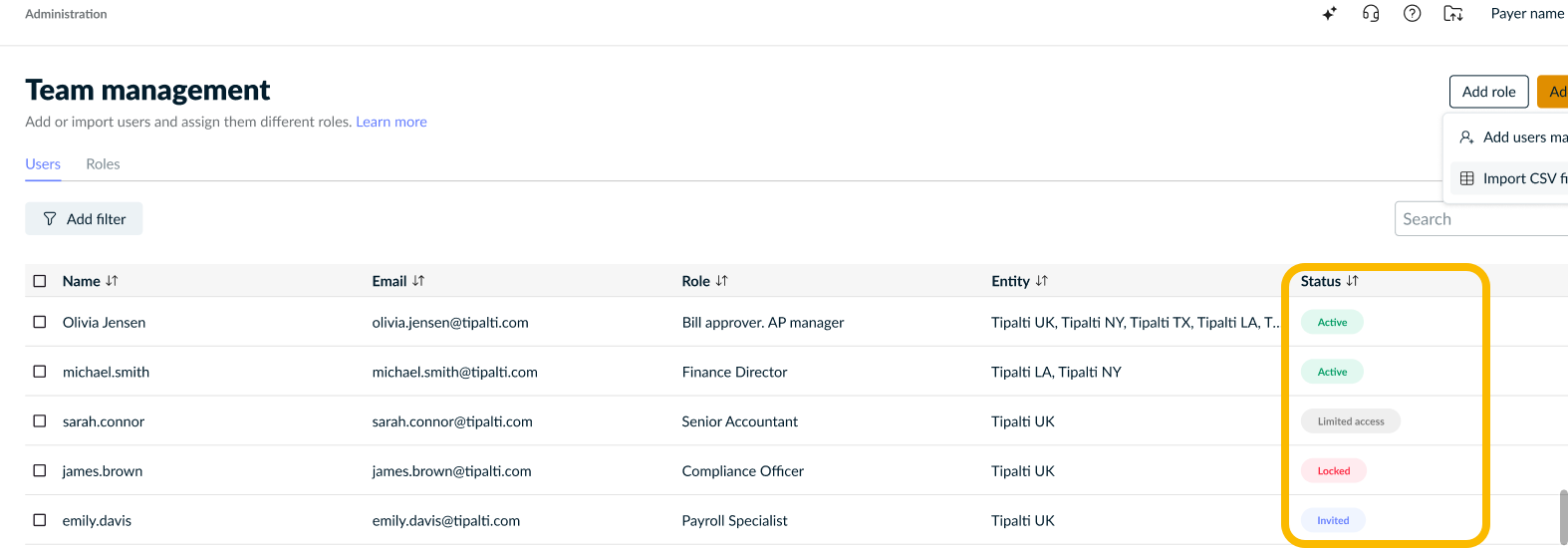Viewport: 1568px width, 550px height.
Task: Choose Import CSV file menu option
Action: [1513, 178]
